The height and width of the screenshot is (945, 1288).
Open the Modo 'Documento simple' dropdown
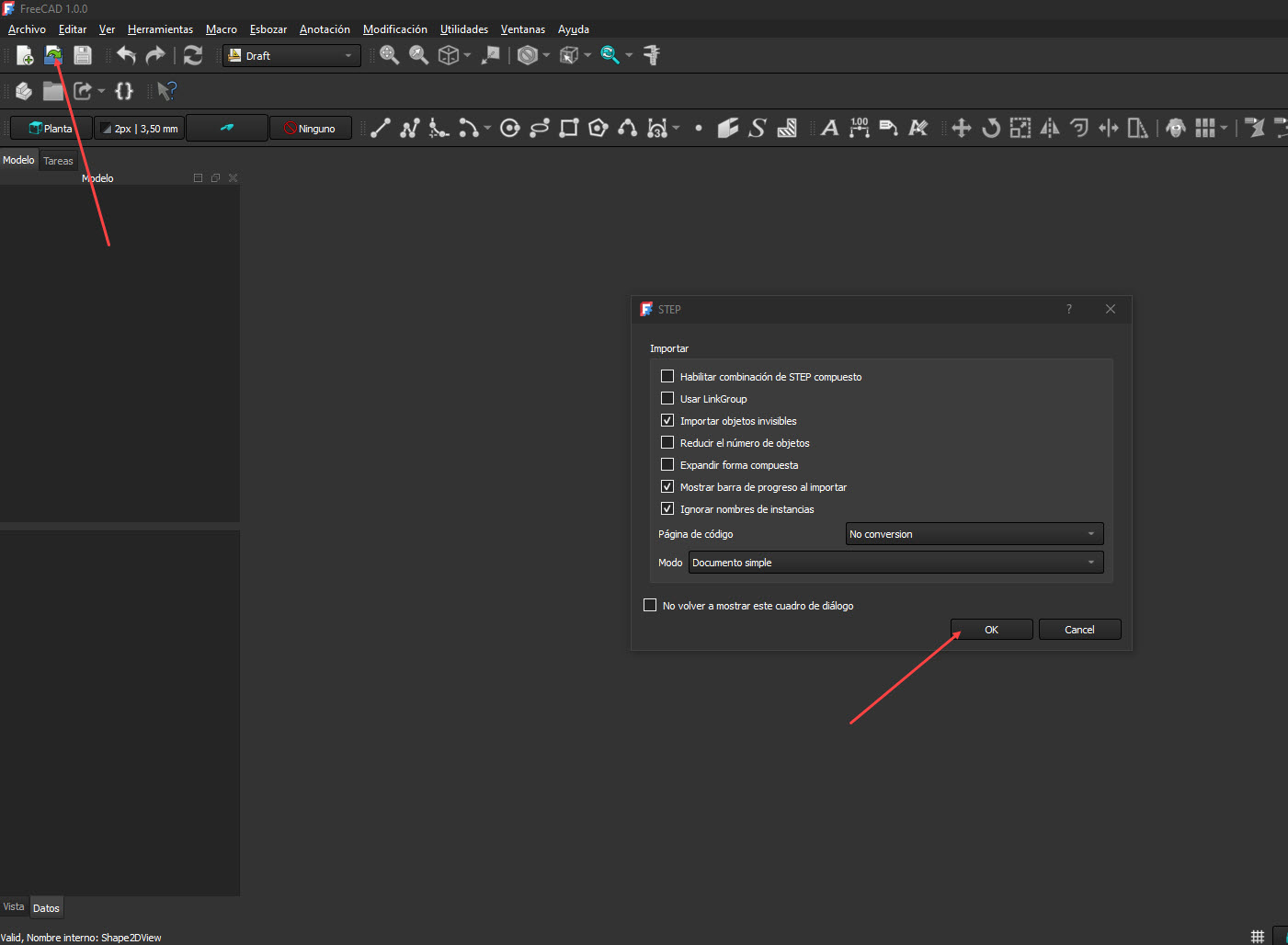pyautogui.click(x=895, y=563)
